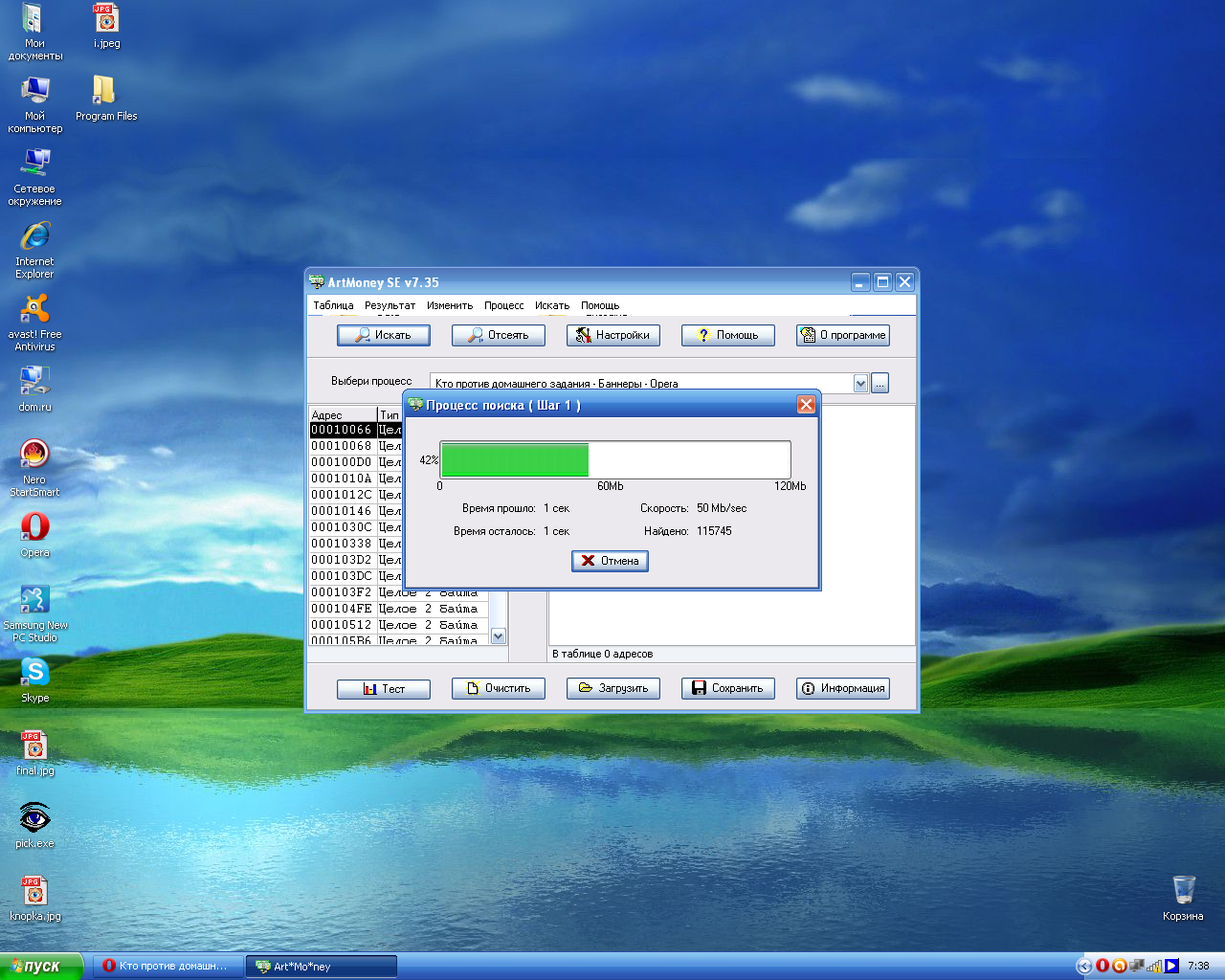Viewport: 1225px width, 980px height.
Task: Open the Помощь menu in the menu bar
Action: click(x=600, y=305)
